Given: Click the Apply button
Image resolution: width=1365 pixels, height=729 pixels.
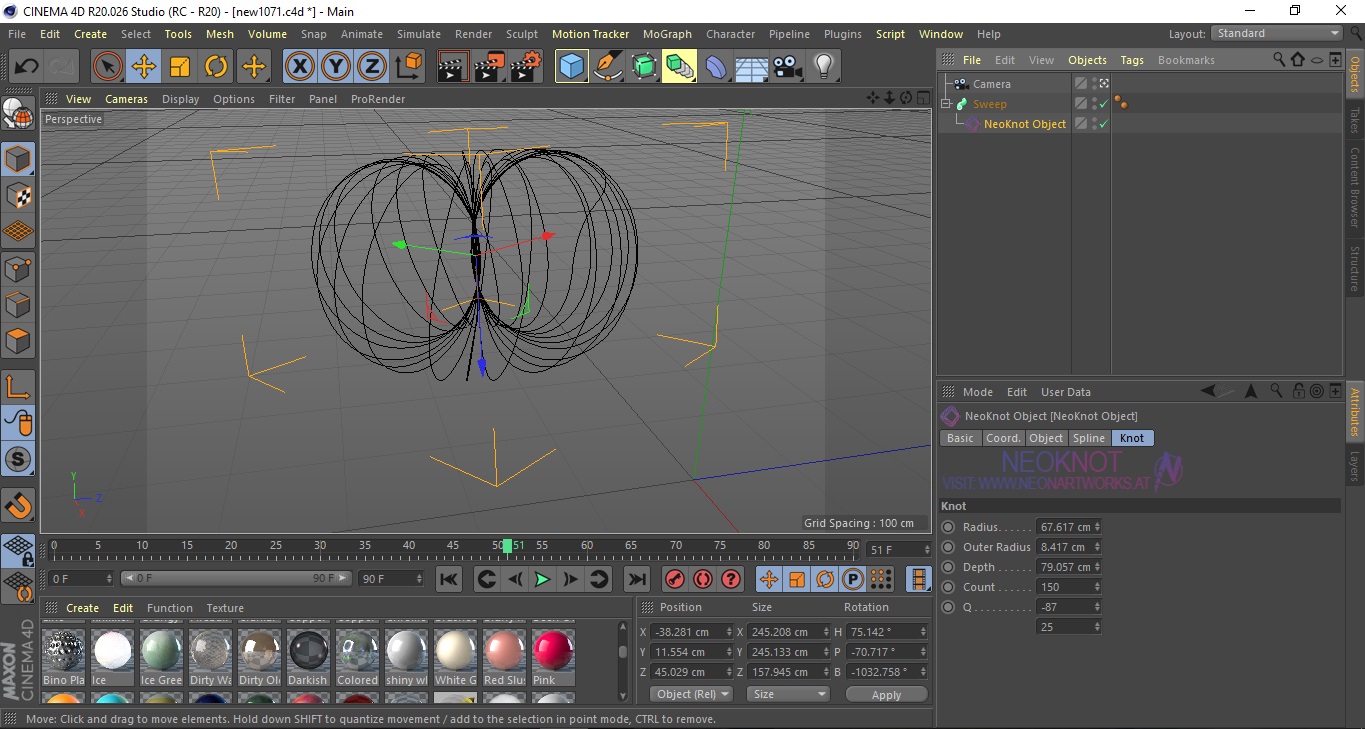Looking at the screenshot, I should (x=886, y=694).
